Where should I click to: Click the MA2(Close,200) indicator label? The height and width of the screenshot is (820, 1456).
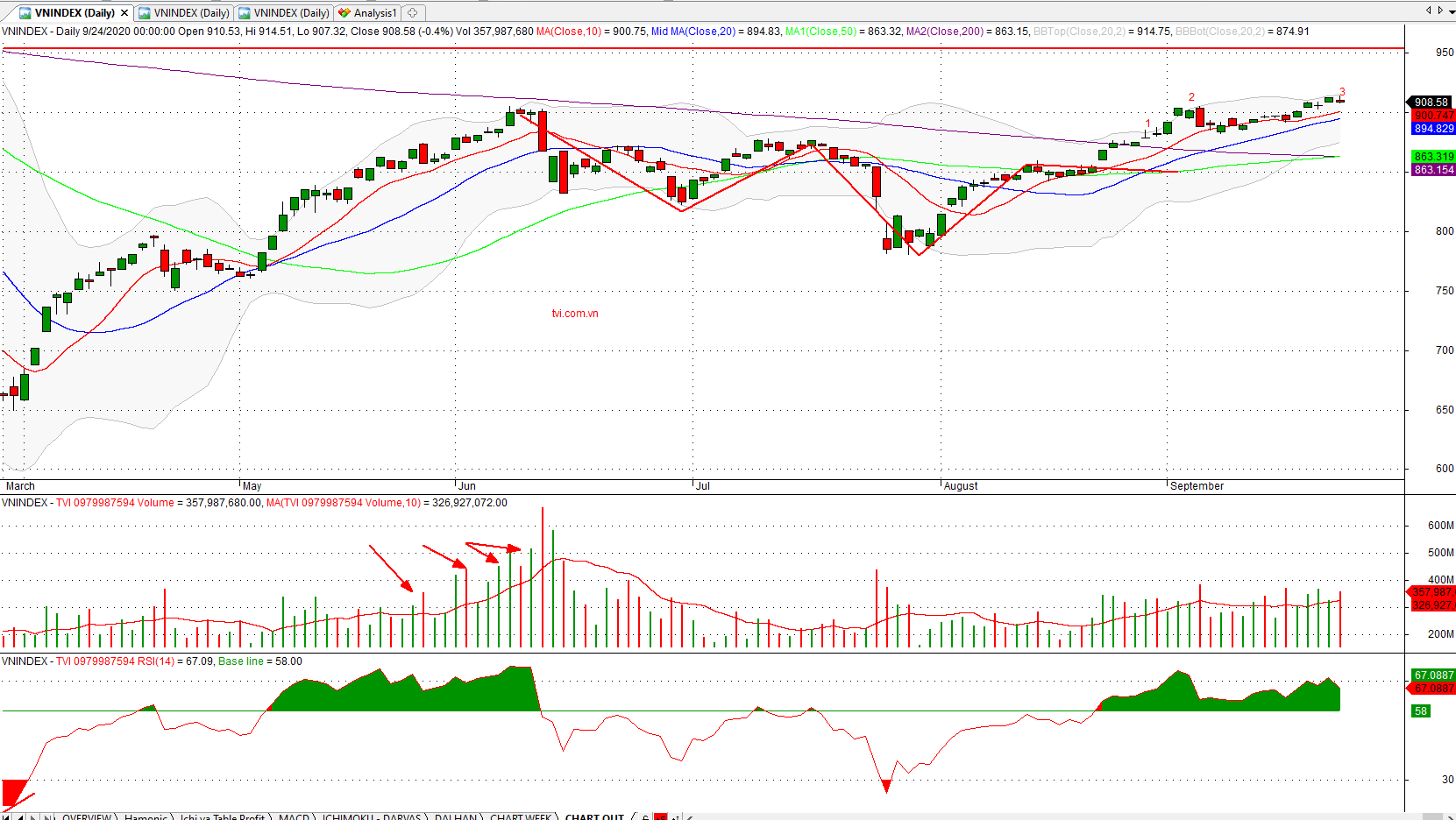coord(944,32)
